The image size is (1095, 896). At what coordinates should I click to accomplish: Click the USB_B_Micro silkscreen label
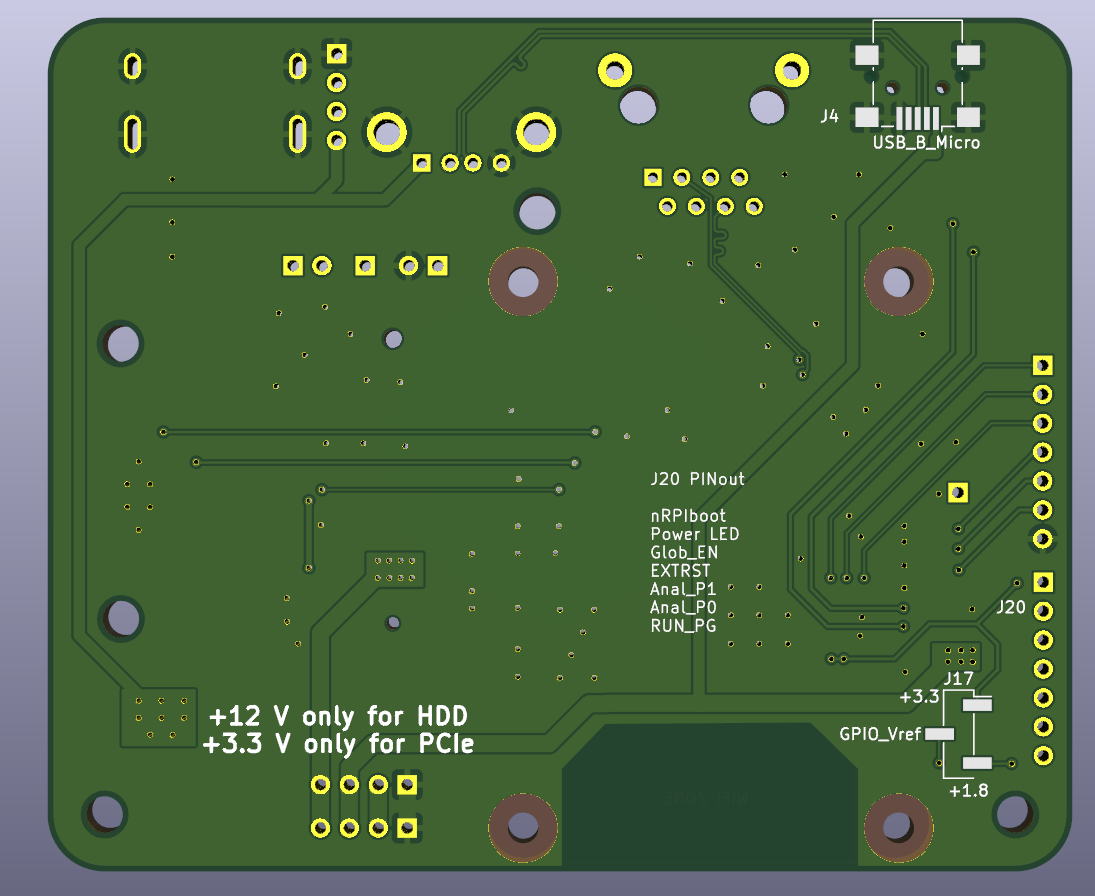click(x=926, y=143)
